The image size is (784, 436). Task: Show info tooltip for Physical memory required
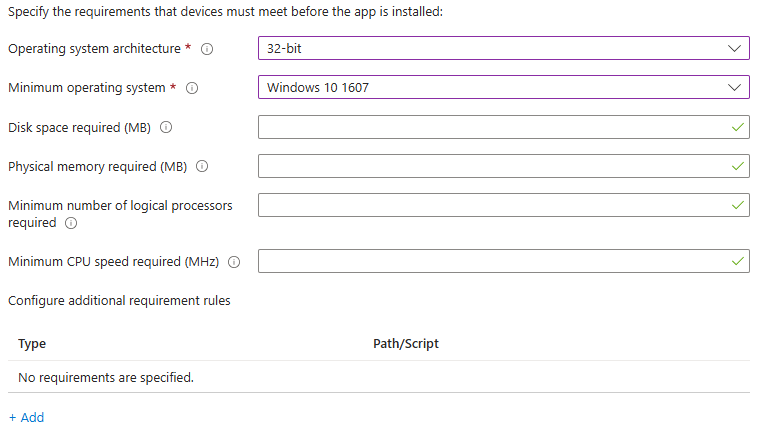pos(202,166)
